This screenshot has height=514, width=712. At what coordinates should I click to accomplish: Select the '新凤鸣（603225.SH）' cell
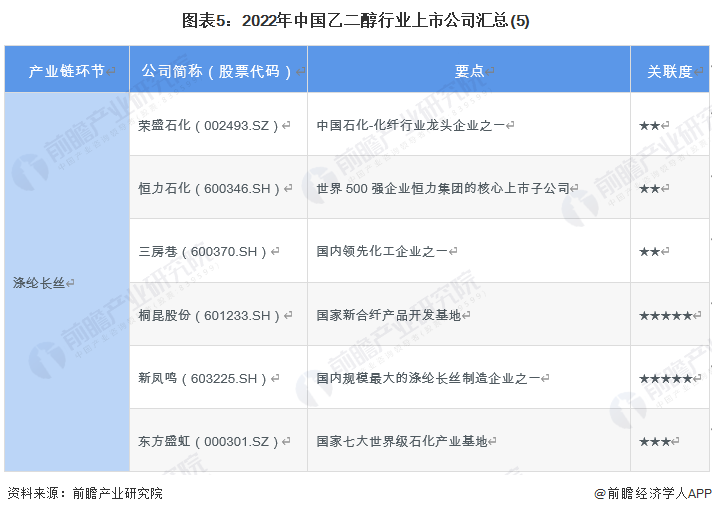(x=218, y=377)
